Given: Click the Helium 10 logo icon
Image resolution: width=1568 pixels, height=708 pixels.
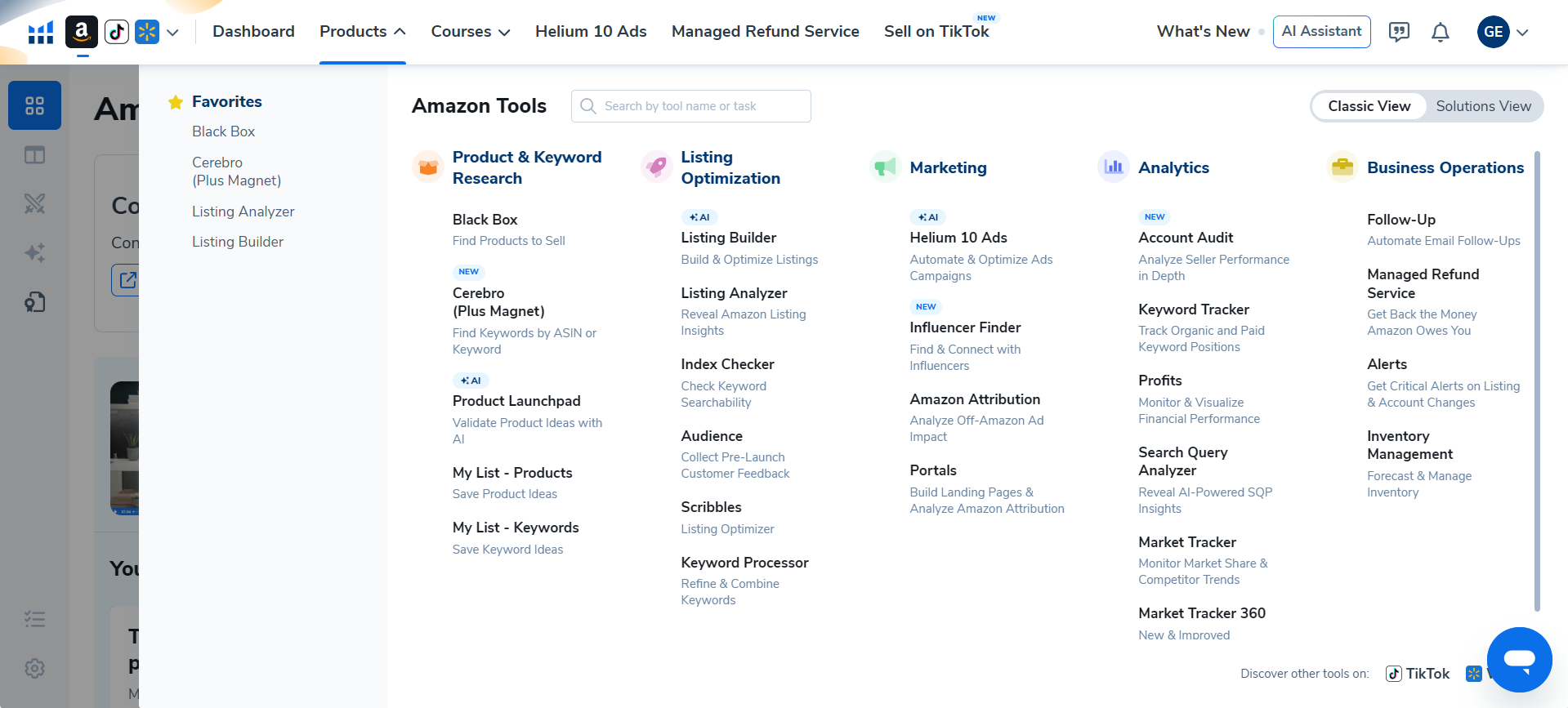Looking at the screenshot, I should (41, 33).
